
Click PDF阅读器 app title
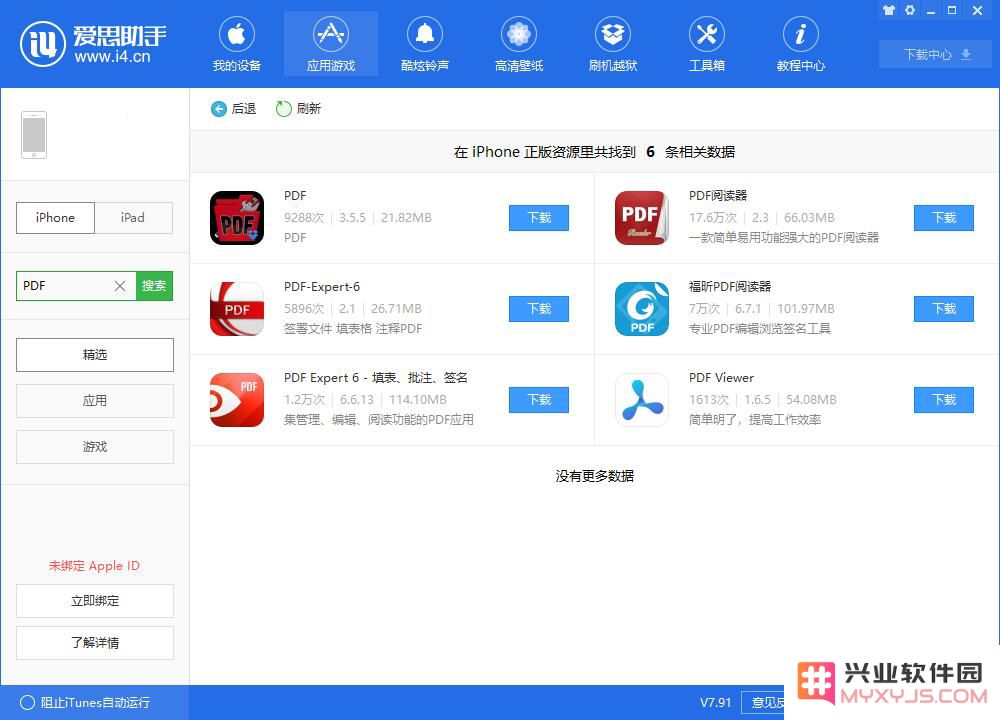click(718, 196)
